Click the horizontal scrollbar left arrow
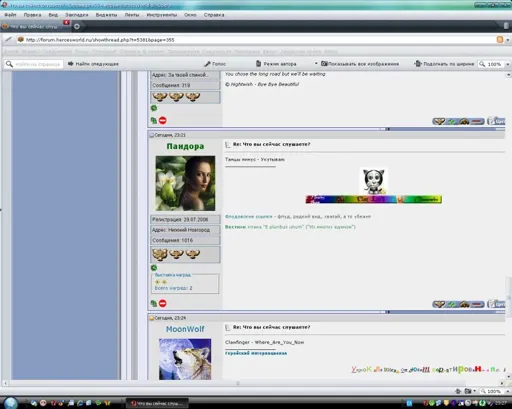The height and width of the screenshot is (409, 512). pos(5,383)
